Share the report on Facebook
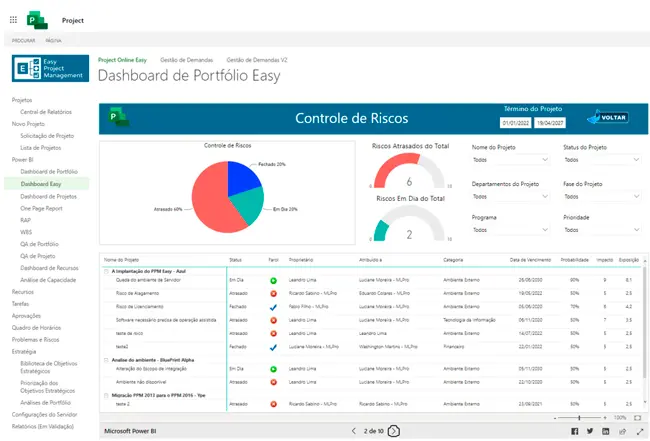650x441 pixels. (x=575, y=431)
